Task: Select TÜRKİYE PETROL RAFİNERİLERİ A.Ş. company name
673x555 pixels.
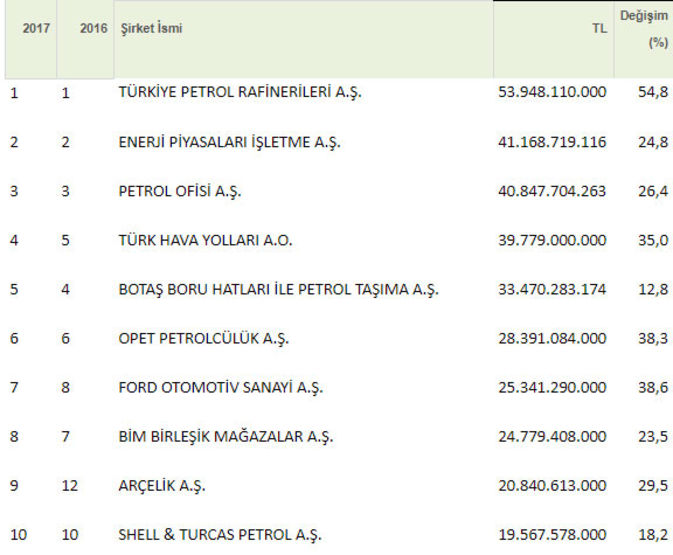Action: (x=239, y=93)
